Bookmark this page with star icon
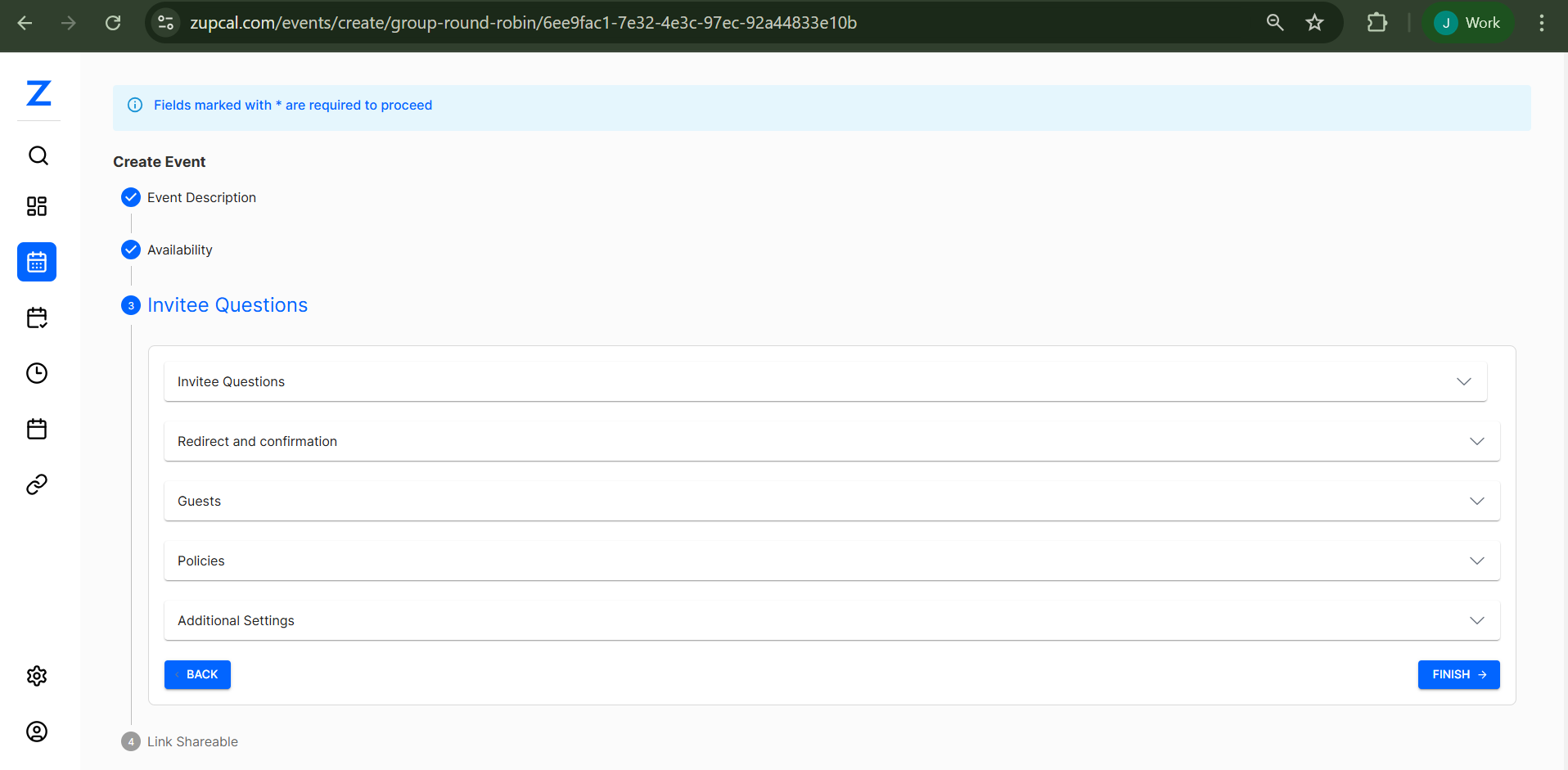The height and width of the screenshot is (770, 1568). (1314, 23)
